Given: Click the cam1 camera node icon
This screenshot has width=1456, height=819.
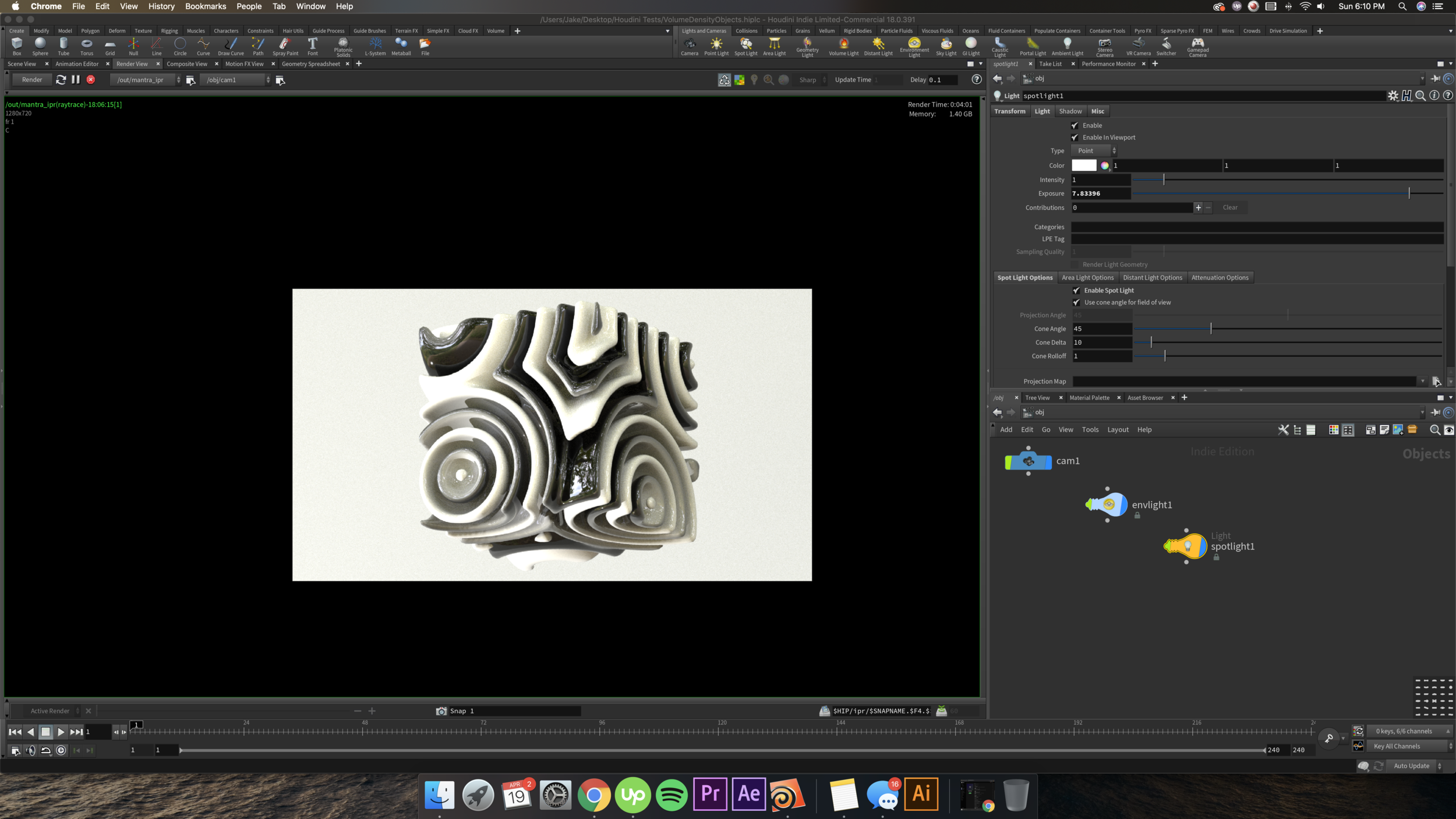Looking at the screenshot, I should (1027, 461).
